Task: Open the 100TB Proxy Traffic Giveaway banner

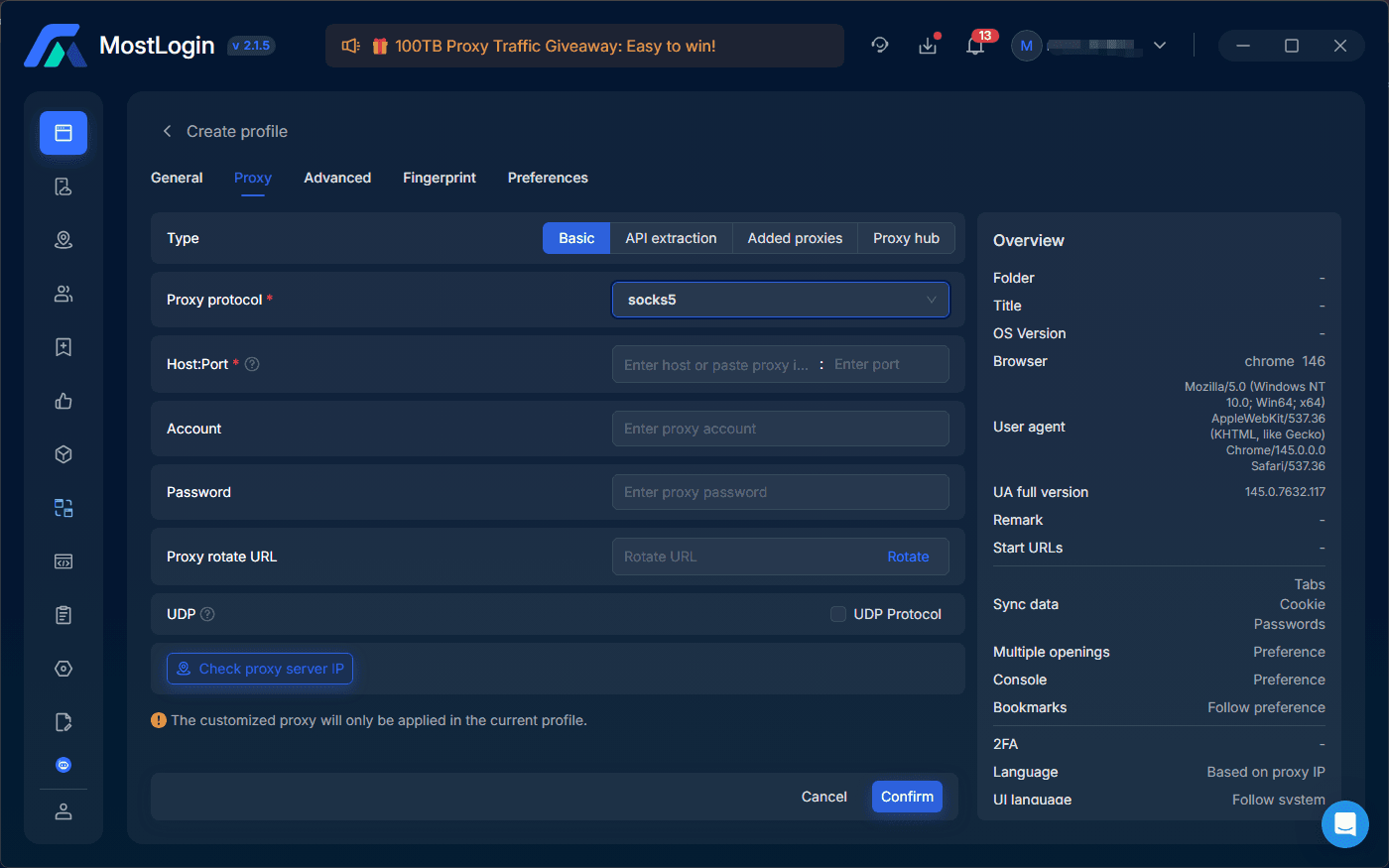Action: (x=584, y=46)
